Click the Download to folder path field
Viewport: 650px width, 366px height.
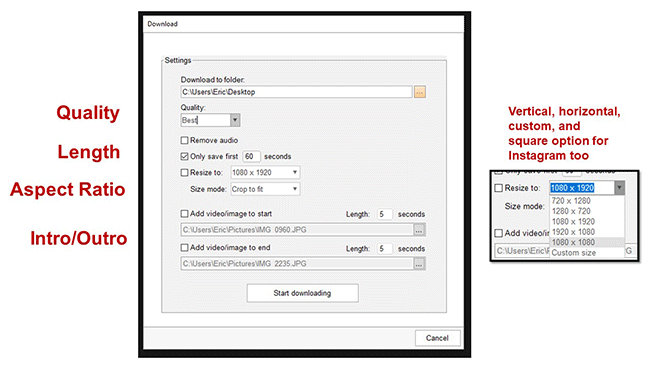[296, 92]
